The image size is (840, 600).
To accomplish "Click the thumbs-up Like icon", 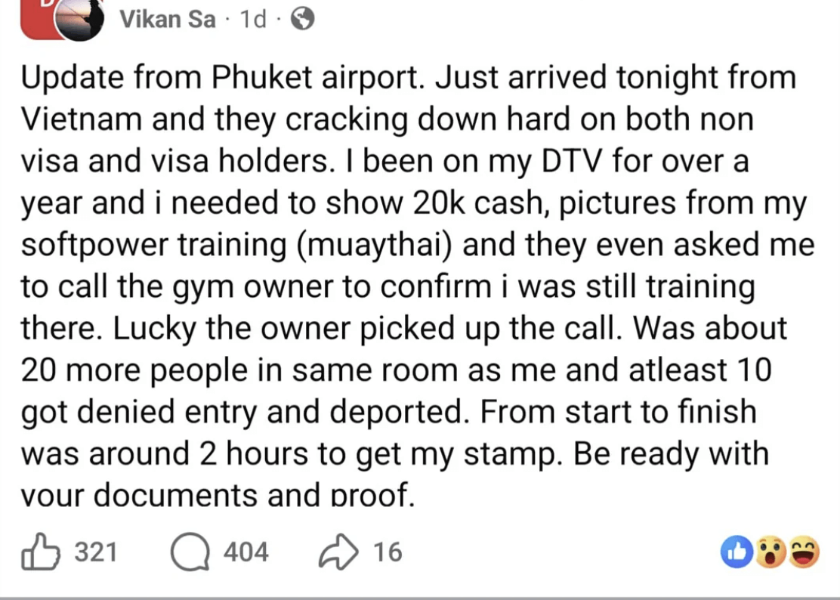I will 43,552.
